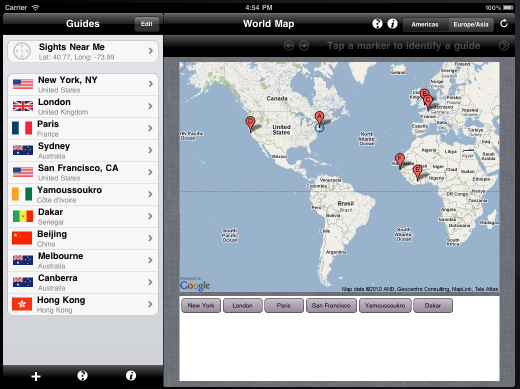520x389 pixels.
Task: Open the help question mark icon beside World Map
Action: tap(377, 24)
